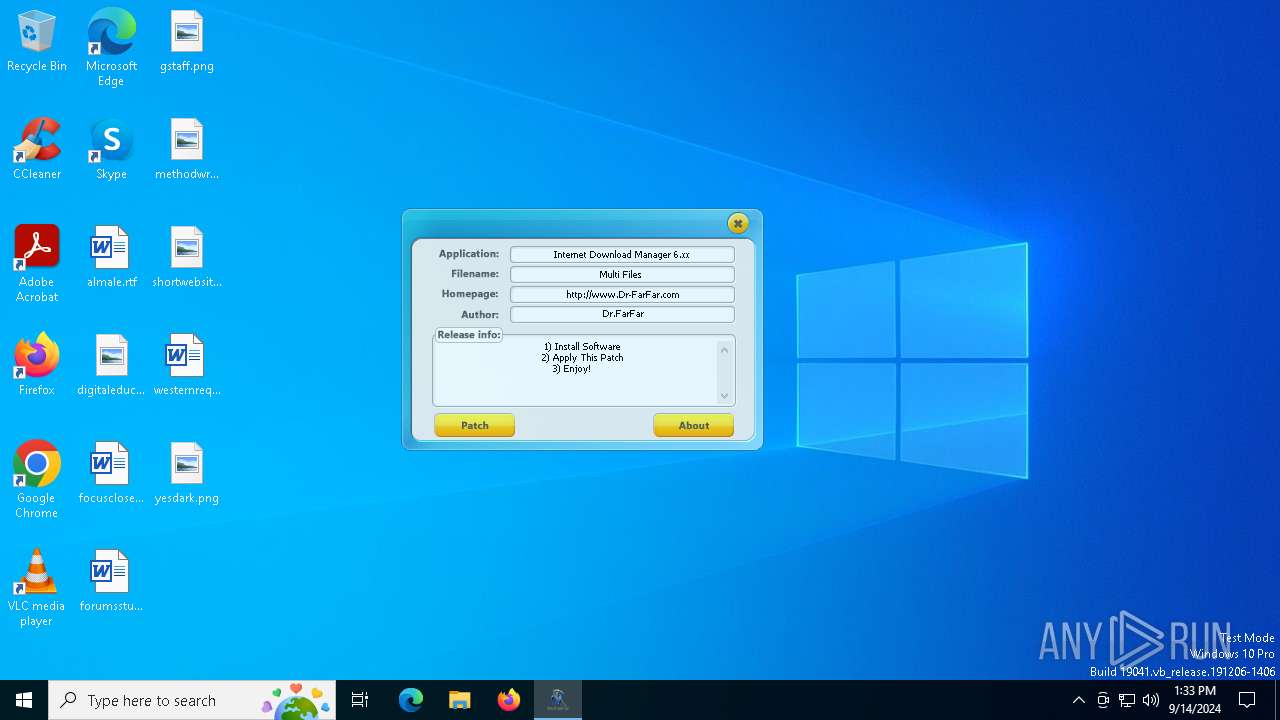Click the Homepage field with Dr-FarFar URL

click(622, 294)
